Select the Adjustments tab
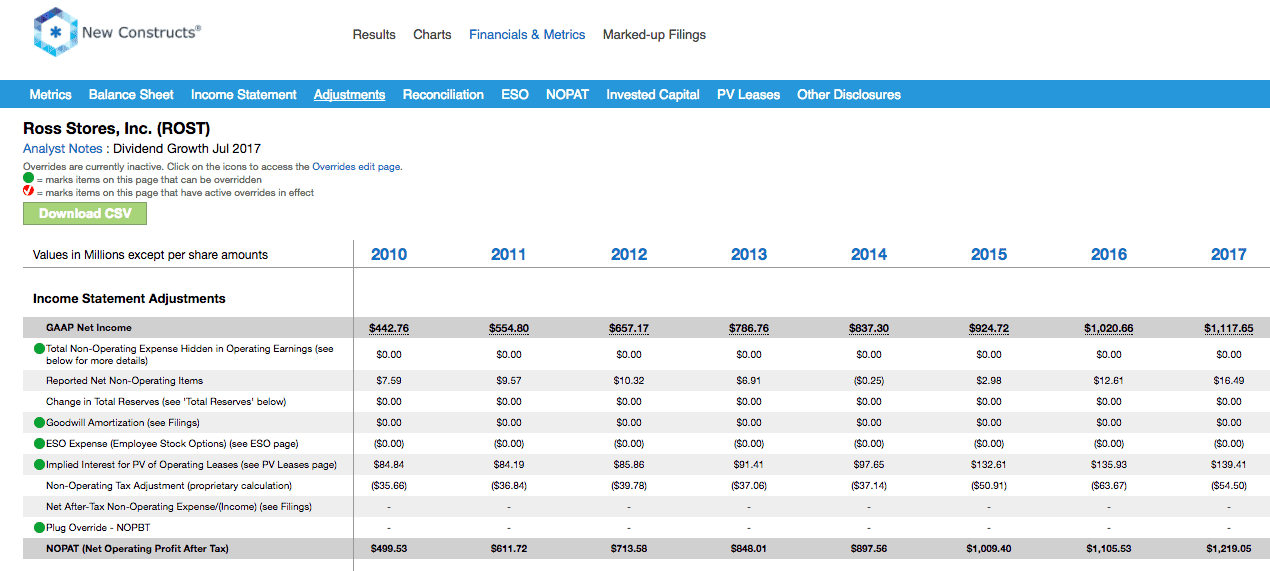This screenshot has width=1270, height=571. [x=349, y=95]
